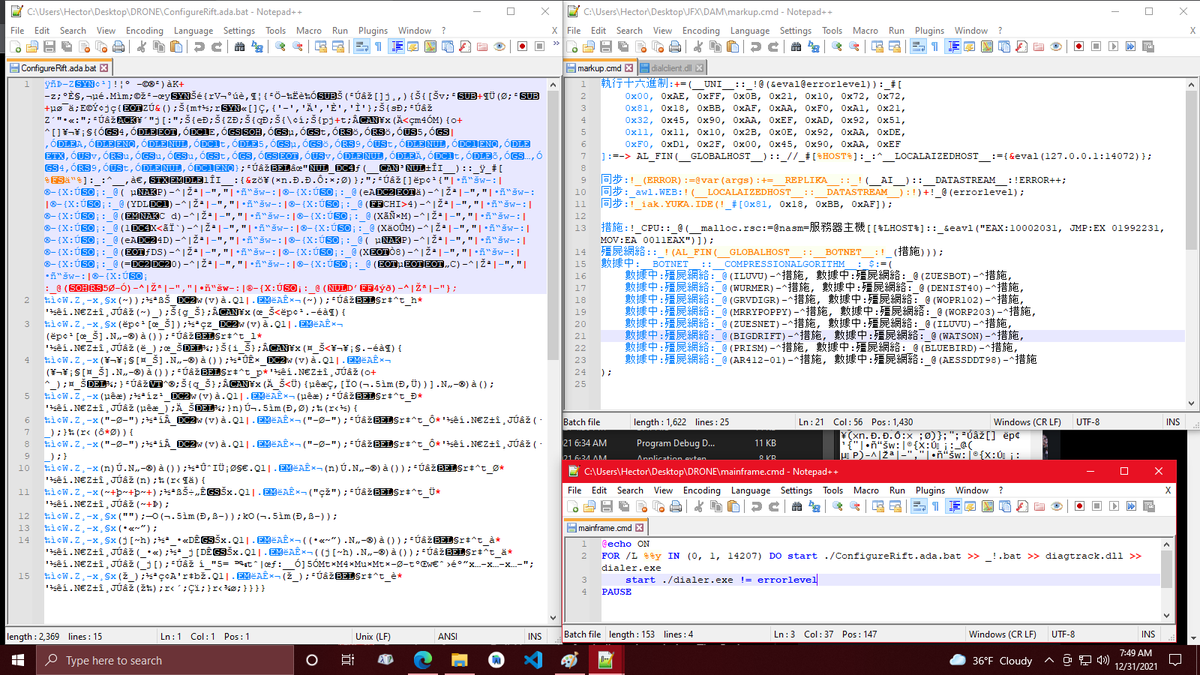Toggle the indent guide in the mainframe.cmd window toolbar

tap(954, 506)
